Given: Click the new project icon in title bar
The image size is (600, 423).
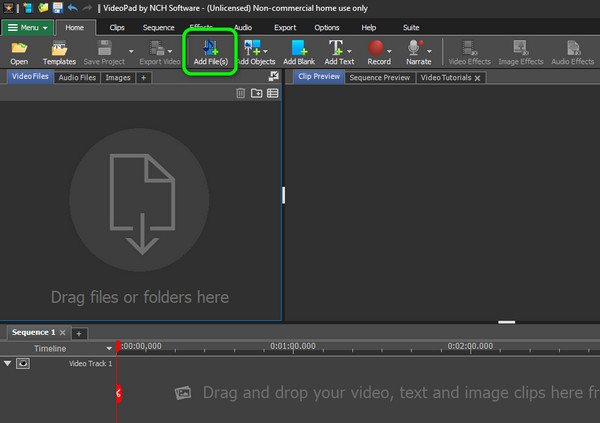Looking at the screenshot, I should pos(28,8).
